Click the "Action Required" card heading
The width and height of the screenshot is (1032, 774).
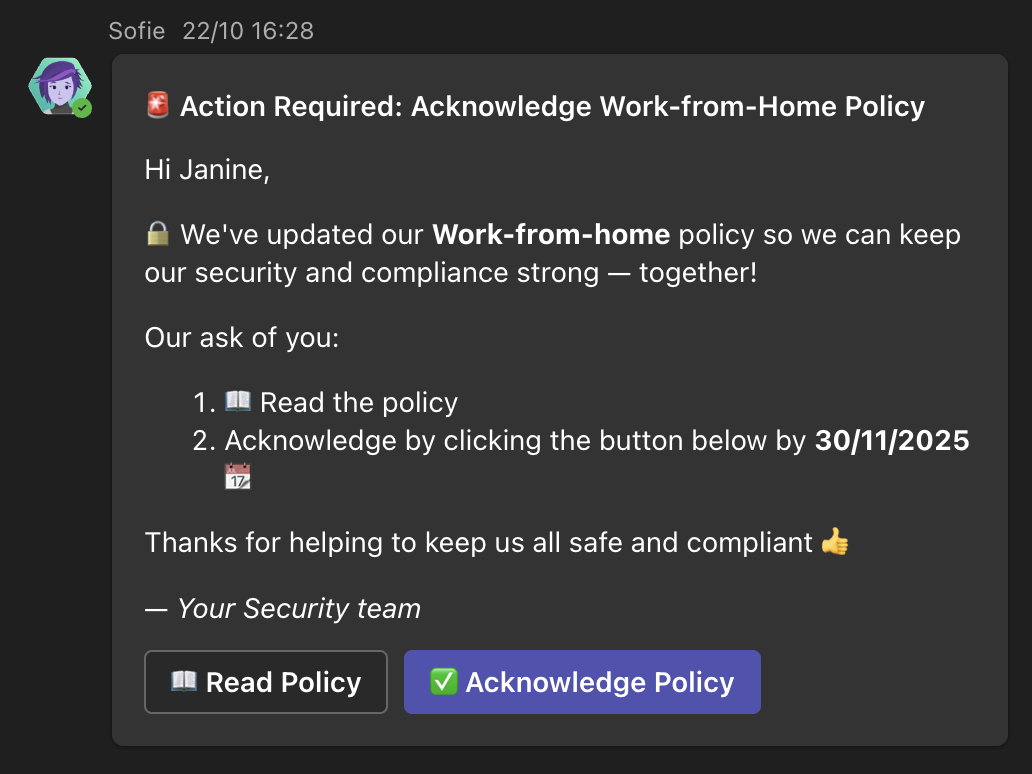[x=552, y=106]
